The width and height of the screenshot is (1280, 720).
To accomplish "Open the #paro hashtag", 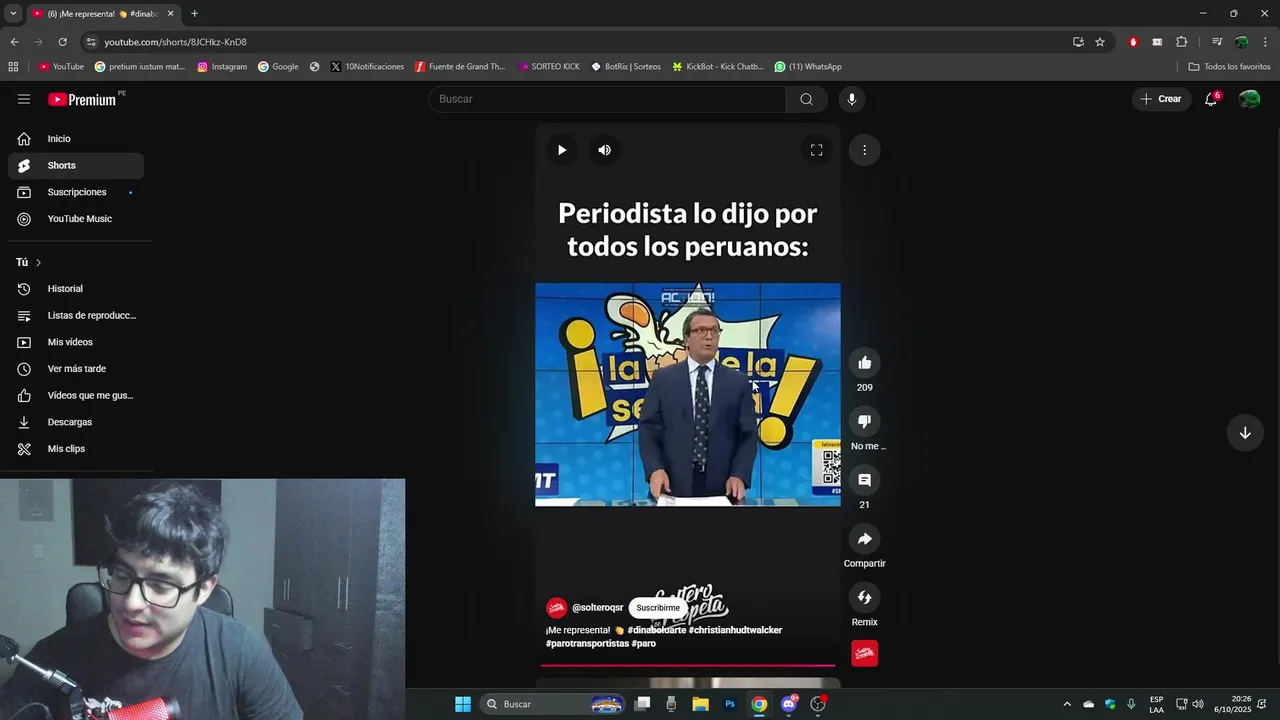I will [644, 643].
